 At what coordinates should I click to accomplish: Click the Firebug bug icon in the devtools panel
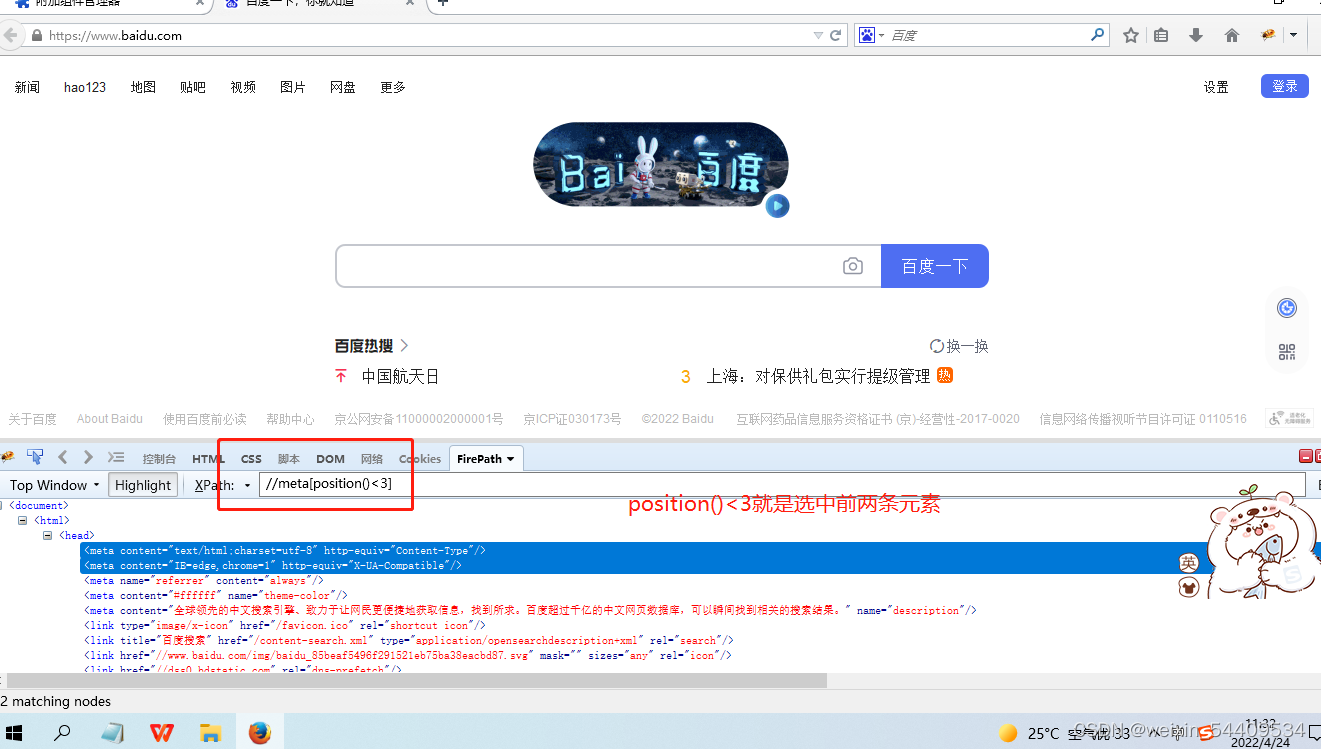click(8, 457)
